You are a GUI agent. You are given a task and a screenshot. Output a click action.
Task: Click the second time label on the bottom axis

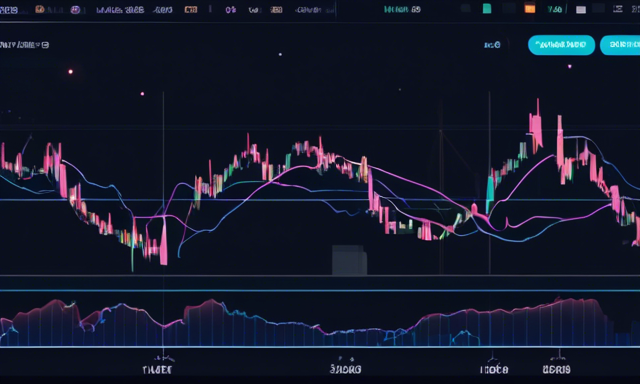(345, 369)
